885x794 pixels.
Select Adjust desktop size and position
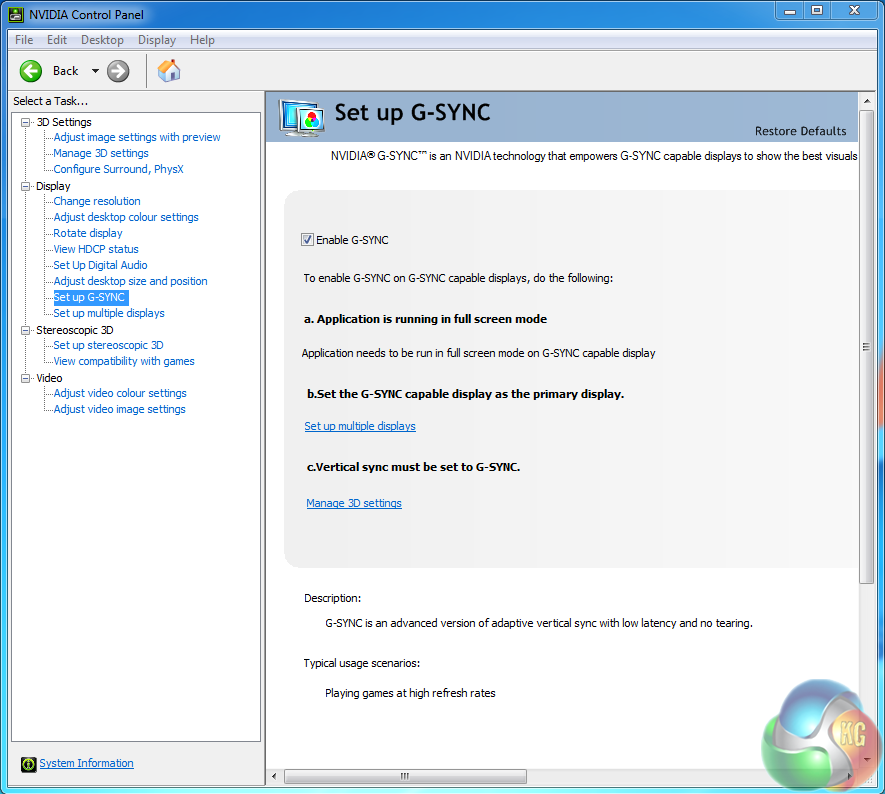[130, 280]
